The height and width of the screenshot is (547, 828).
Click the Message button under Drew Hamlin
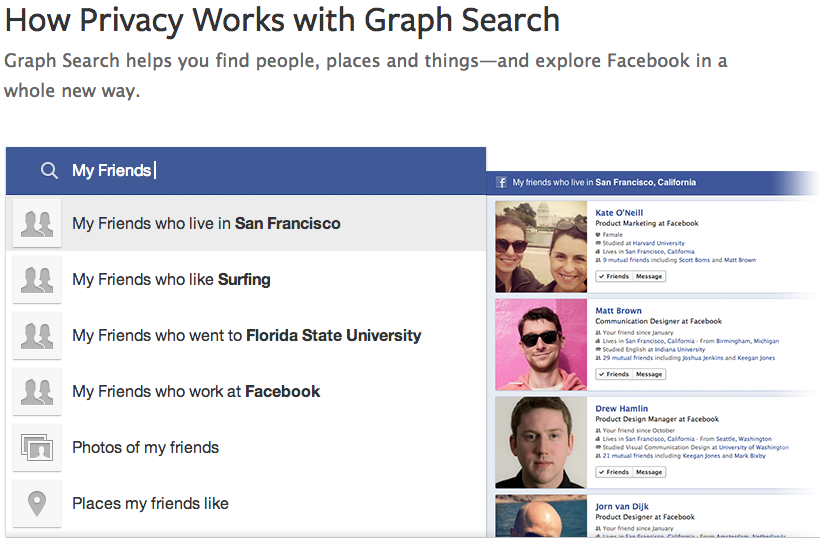[649, 472]
